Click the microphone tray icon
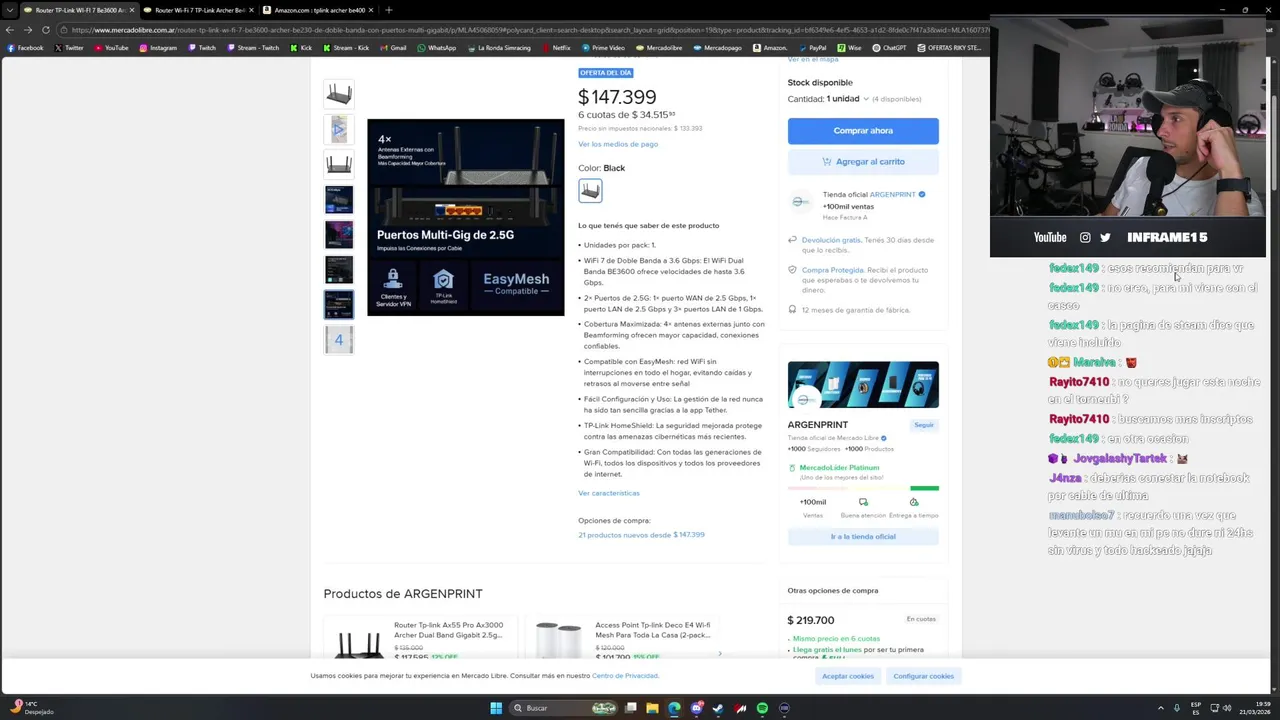 click(x=1177, y=708)
